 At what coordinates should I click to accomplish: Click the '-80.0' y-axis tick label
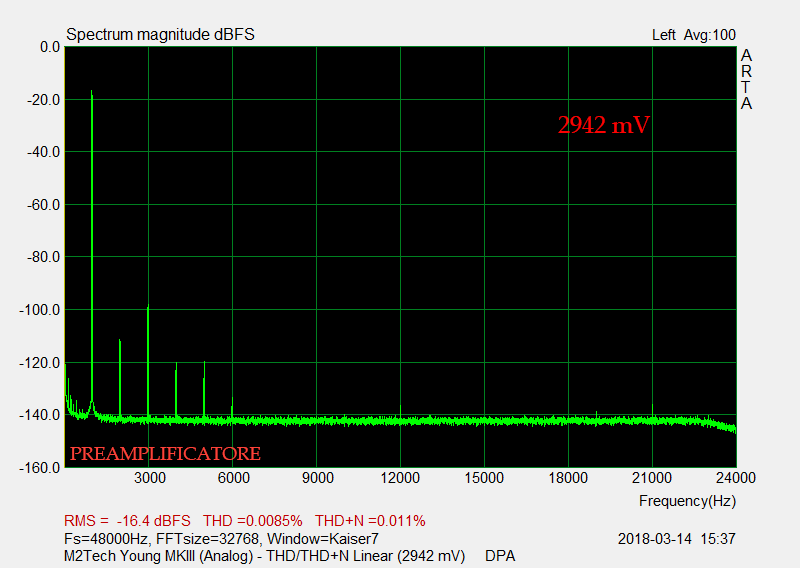tap(43, 257)
